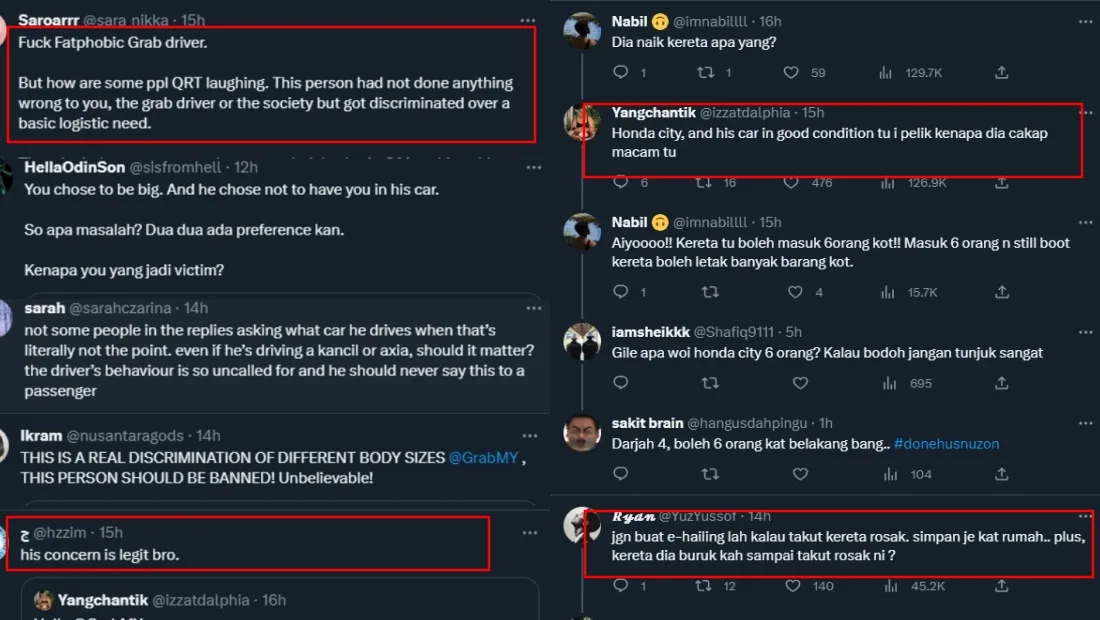
Task: Click share icon on Yangchantik's Honda city tweet
Action: click(x=1002, y=182)
